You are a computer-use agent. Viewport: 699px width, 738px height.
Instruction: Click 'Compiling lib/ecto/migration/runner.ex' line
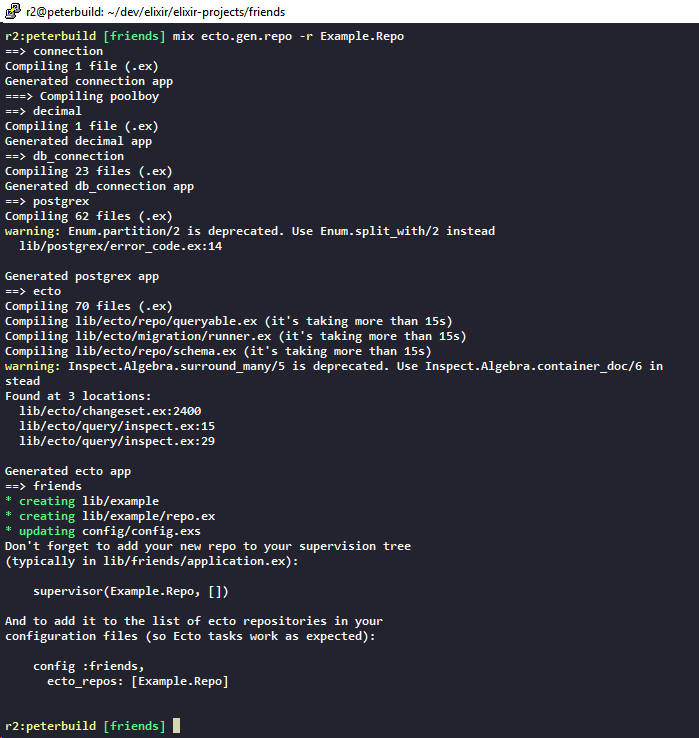point(236,336)
